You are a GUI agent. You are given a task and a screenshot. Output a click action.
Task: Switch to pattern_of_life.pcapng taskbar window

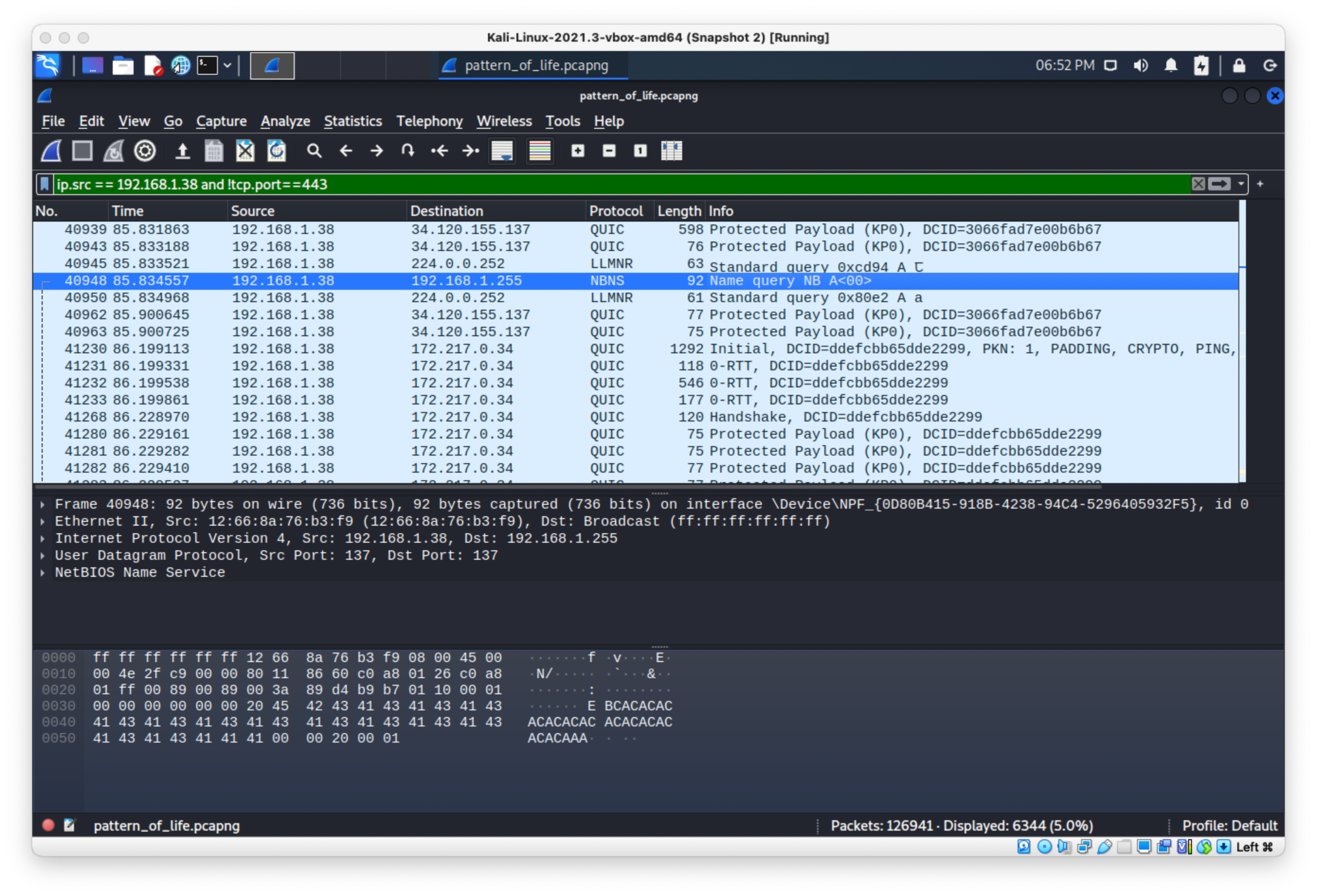pos(532,65)
